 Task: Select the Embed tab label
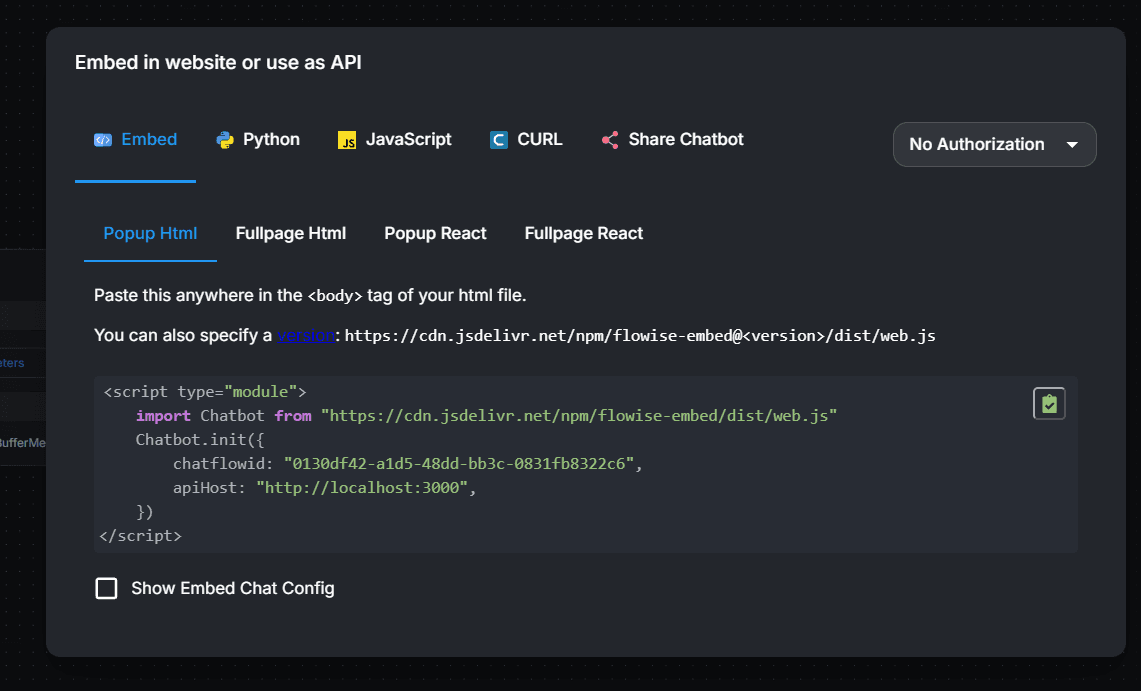[x=149, y=139]
